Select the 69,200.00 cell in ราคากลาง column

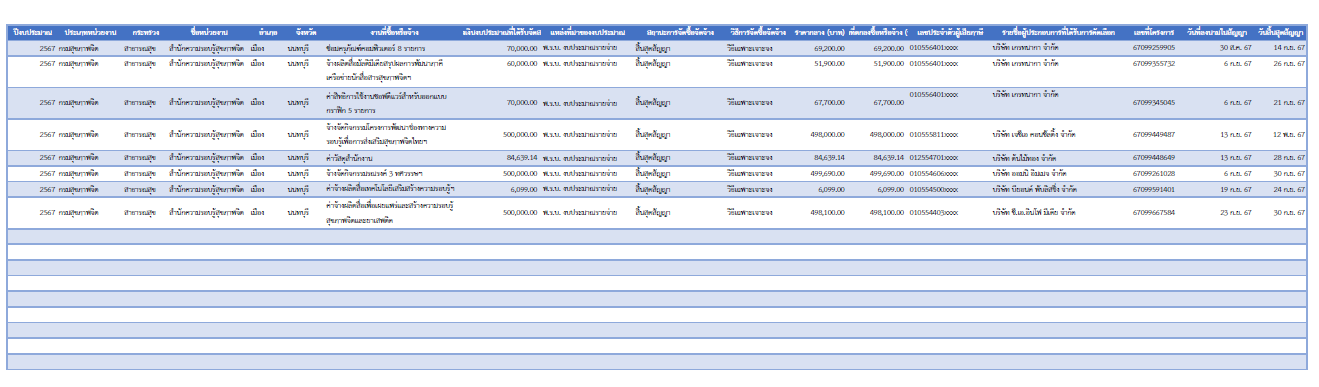pos(829,48)
